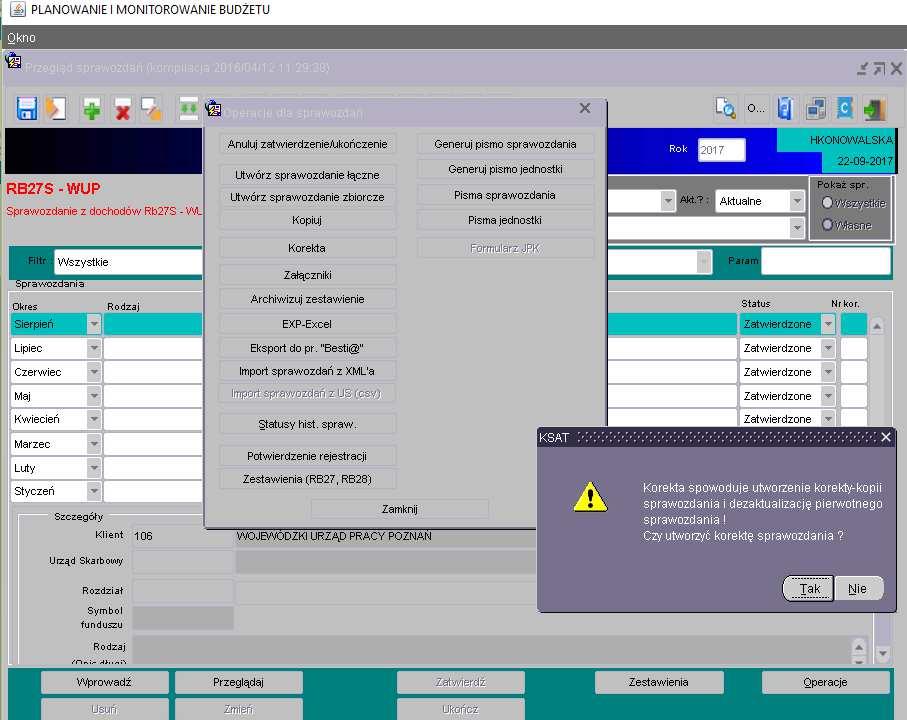
Task: Click the green arrows rows icon
Action: (x=188, y=109)
